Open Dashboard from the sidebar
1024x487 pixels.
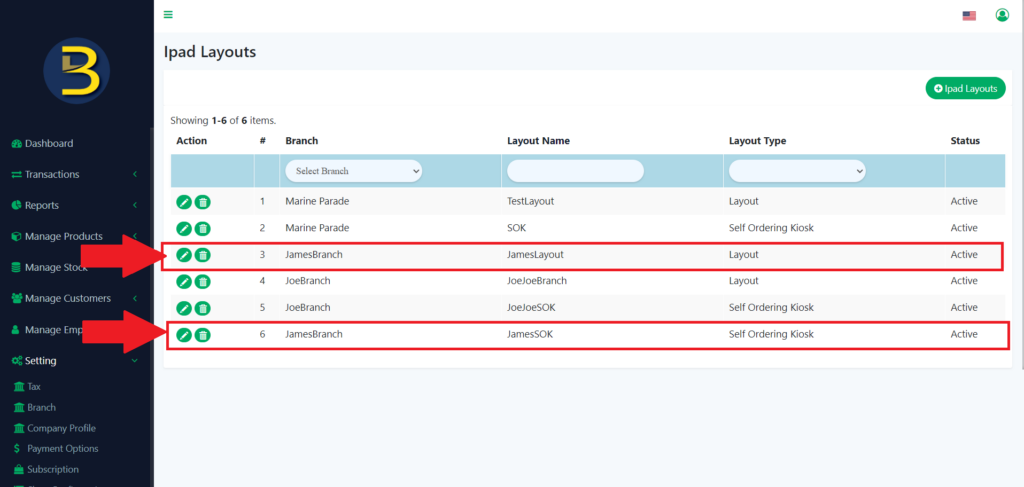pyautogui.click(x=48, y=143)
